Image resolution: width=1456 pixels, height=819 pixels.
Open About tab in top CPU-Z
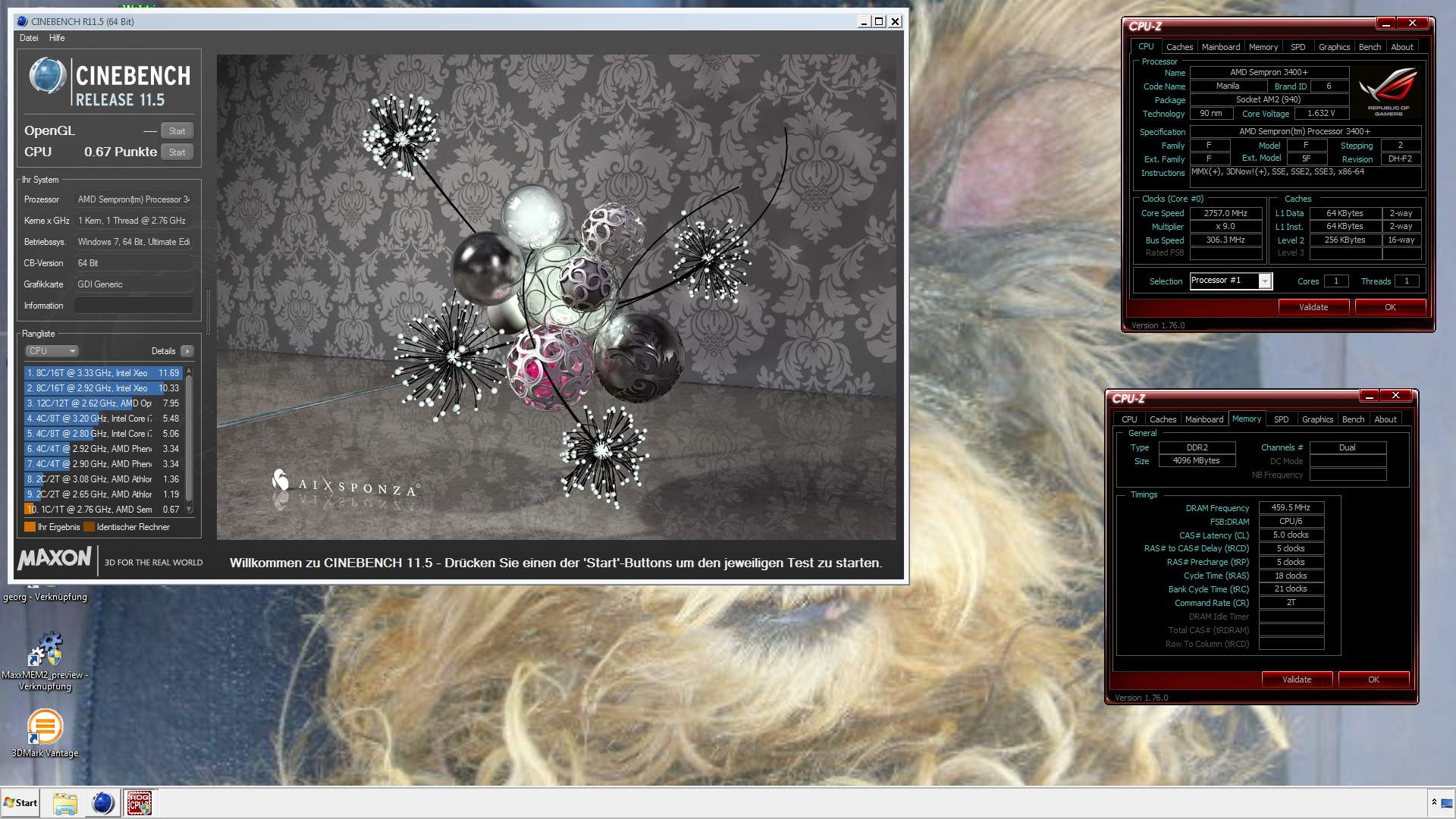pyautogui.click(x=1402, y=47)
